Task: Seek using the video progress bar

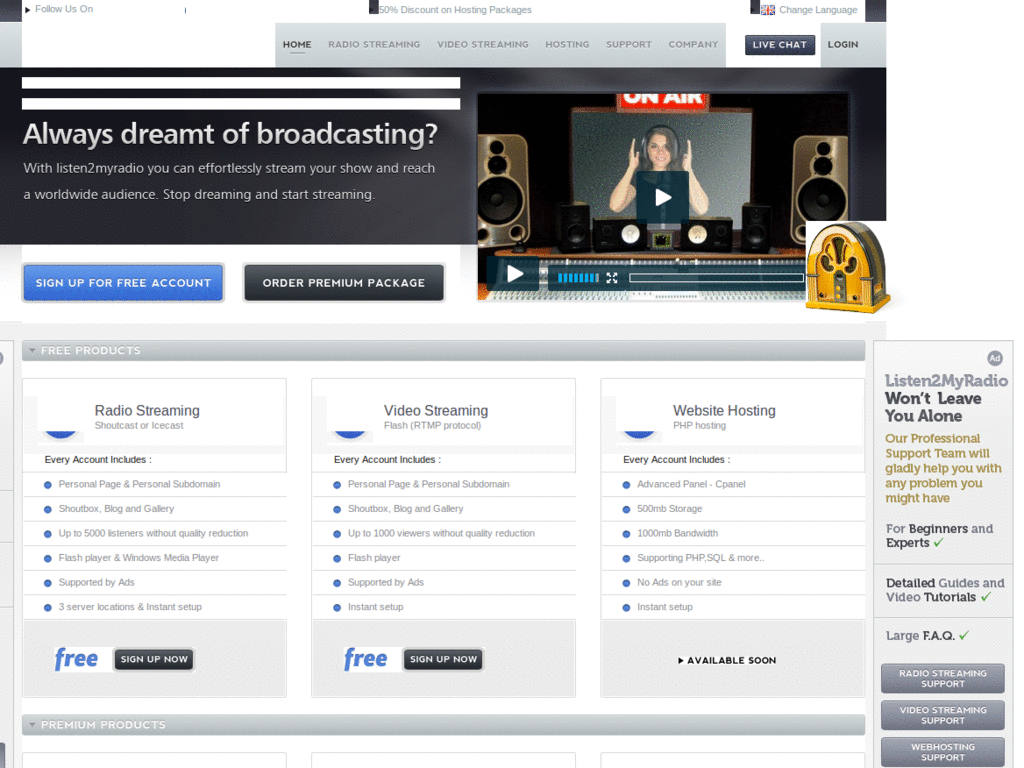Action: tap(716, 278)
